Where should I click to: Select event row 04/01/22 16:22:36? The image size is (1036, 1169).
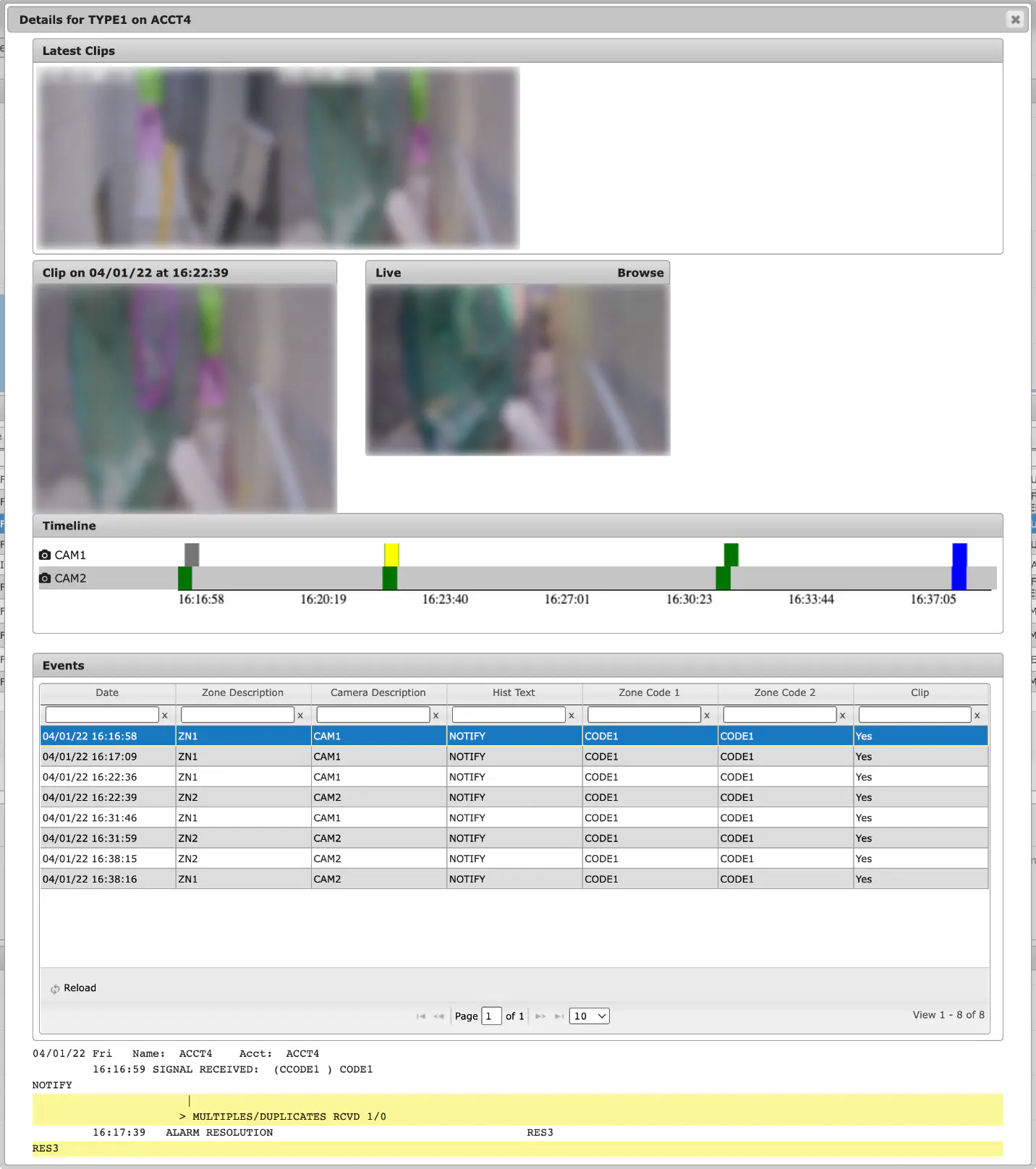coord(514,777)
